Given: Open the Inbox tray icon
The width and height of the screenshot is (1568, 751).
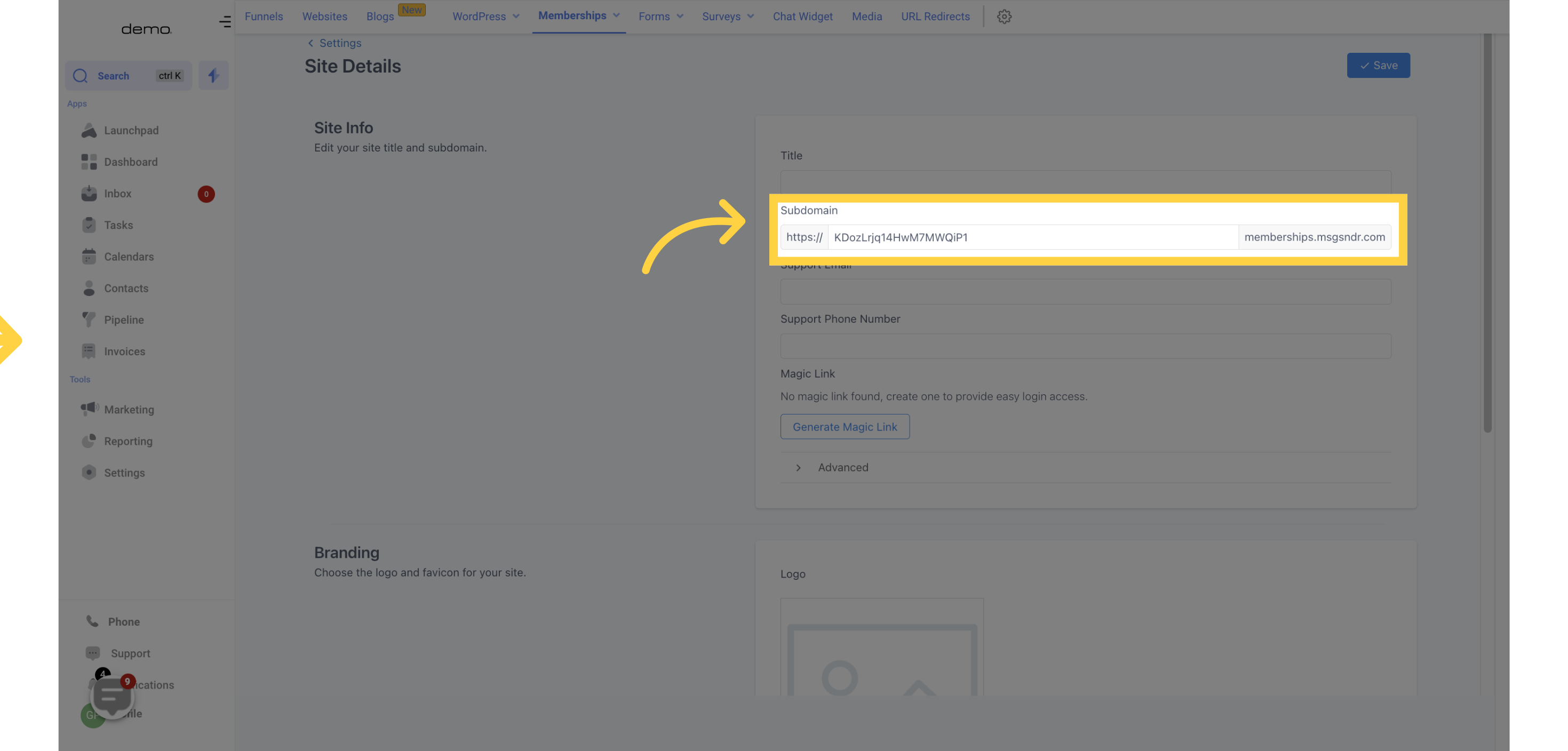Looking at the screenshot, I should [89, 194].
